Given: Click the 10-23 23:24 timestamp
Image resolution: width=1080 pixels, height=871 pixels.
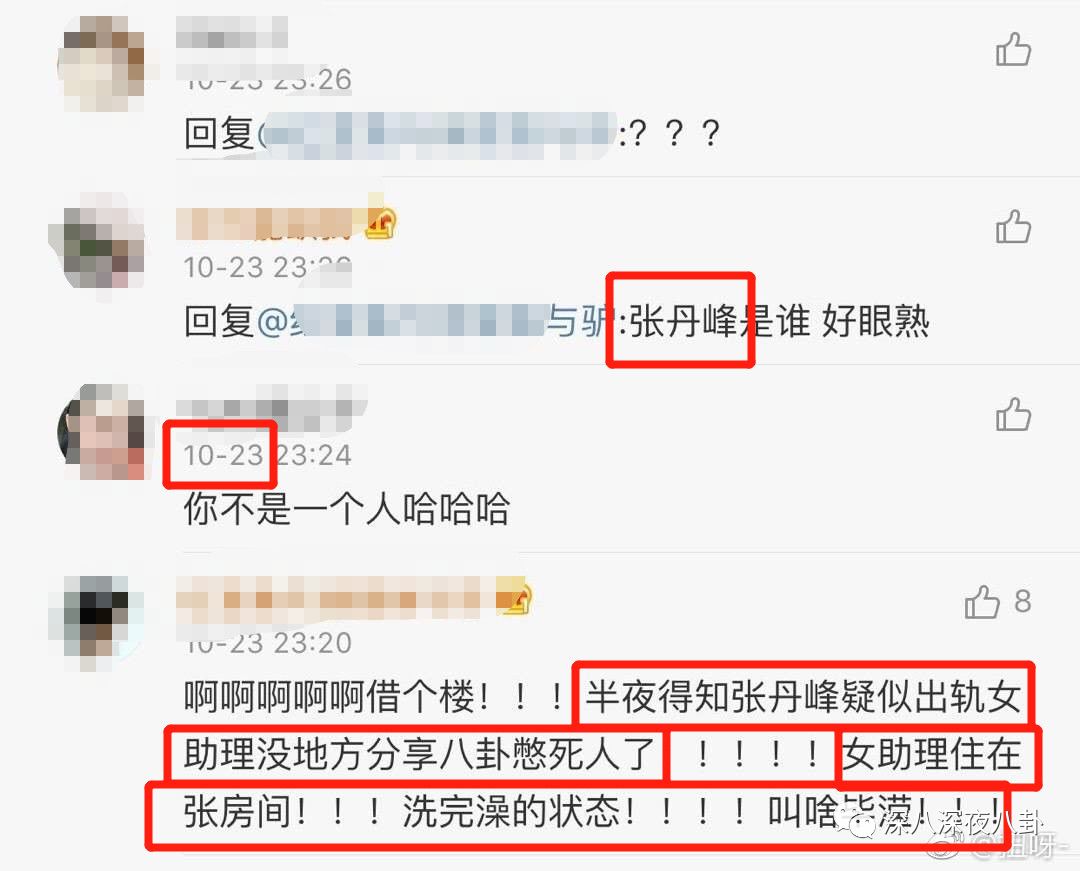Looking at the screenshot, I should (267, 455).
